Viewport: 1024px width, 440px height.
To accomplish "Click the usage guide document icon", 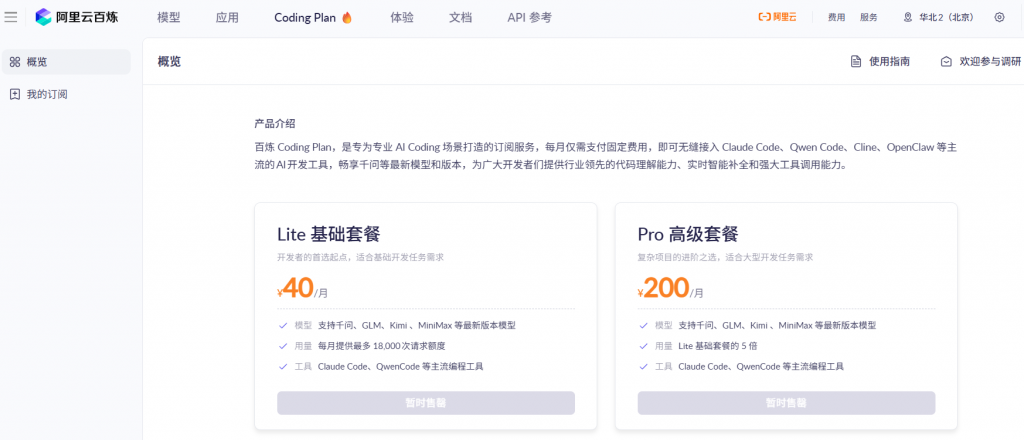I will tap(856, 62).
